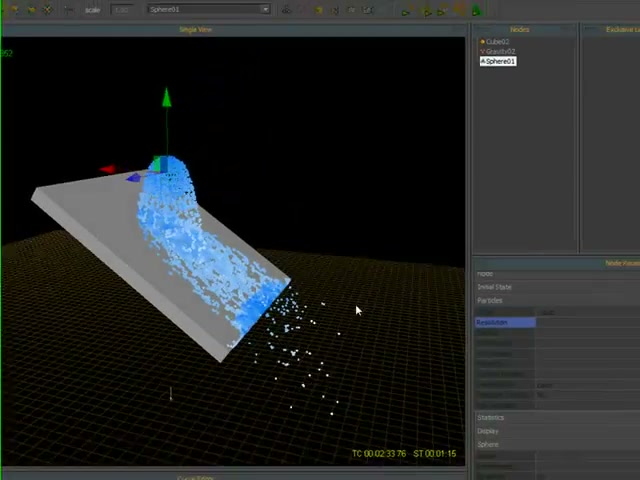Click the yellow square icon in top toolbar
The image size is (640, 480).
coord(318,10)
